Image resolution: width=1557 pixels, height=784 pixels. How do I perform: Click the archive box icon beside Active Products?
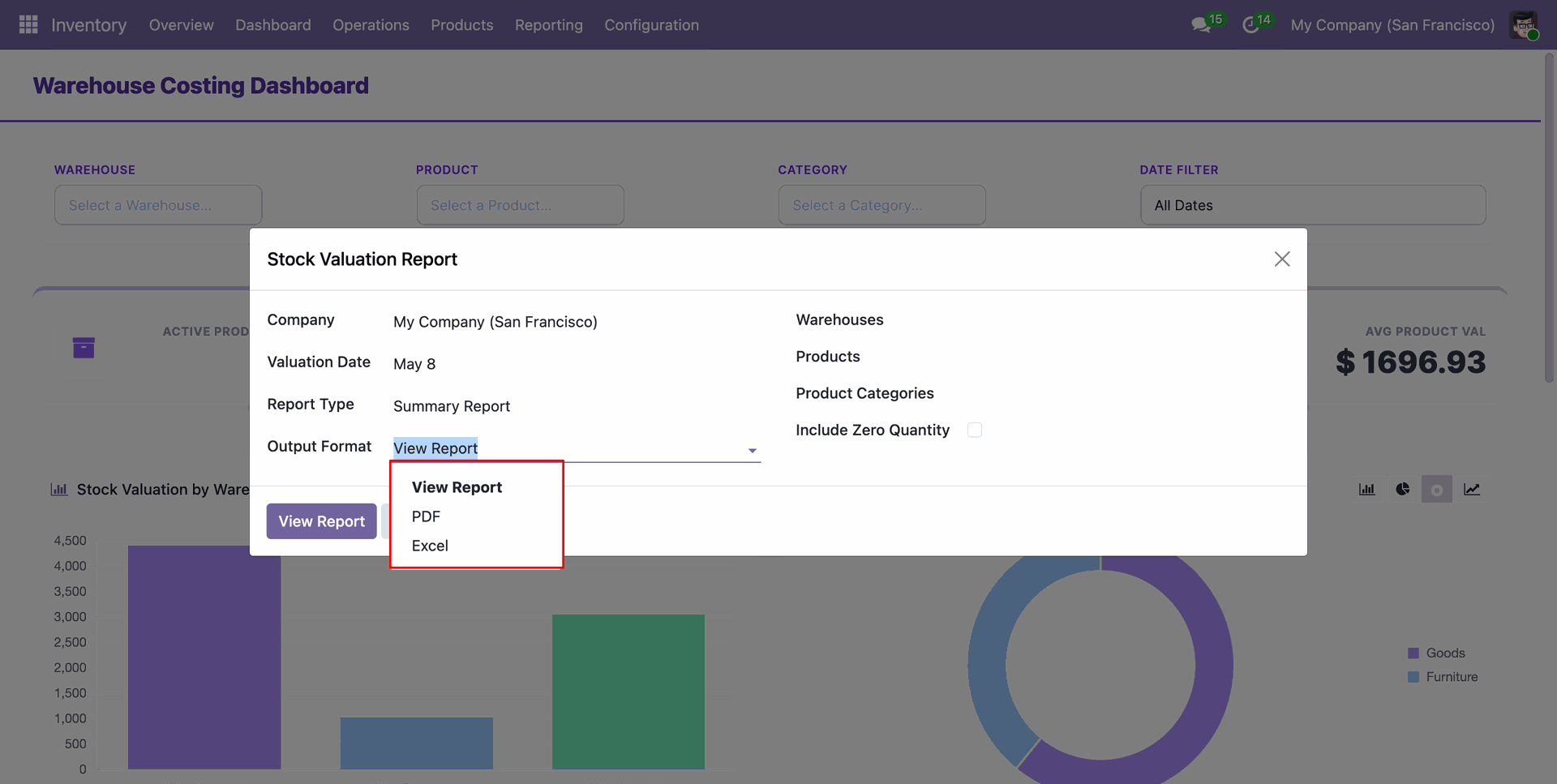click(84, 348)
